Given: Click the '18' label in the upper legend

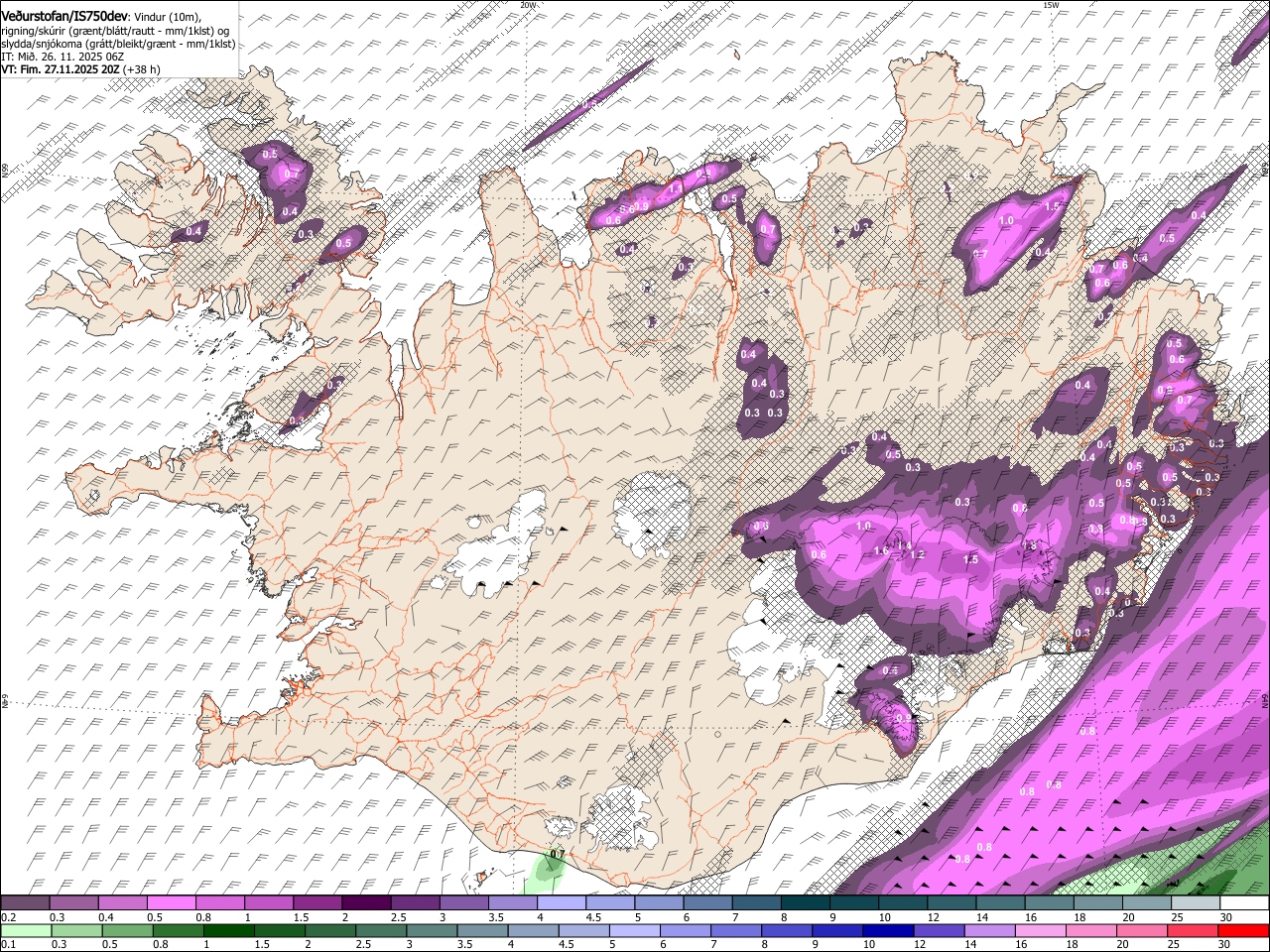Looking at the screenshot, I should tap(1079, 917).
